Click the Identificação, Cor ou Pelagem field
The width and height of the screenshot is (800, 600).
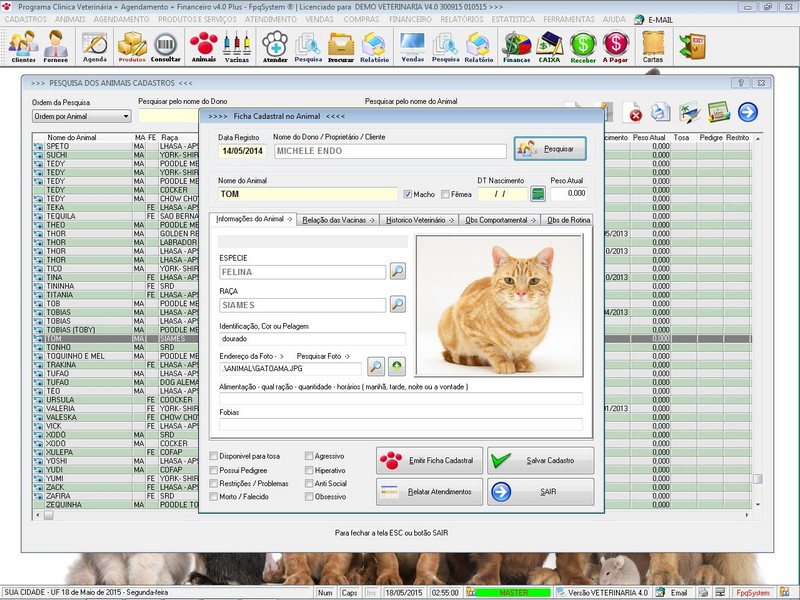312,339
